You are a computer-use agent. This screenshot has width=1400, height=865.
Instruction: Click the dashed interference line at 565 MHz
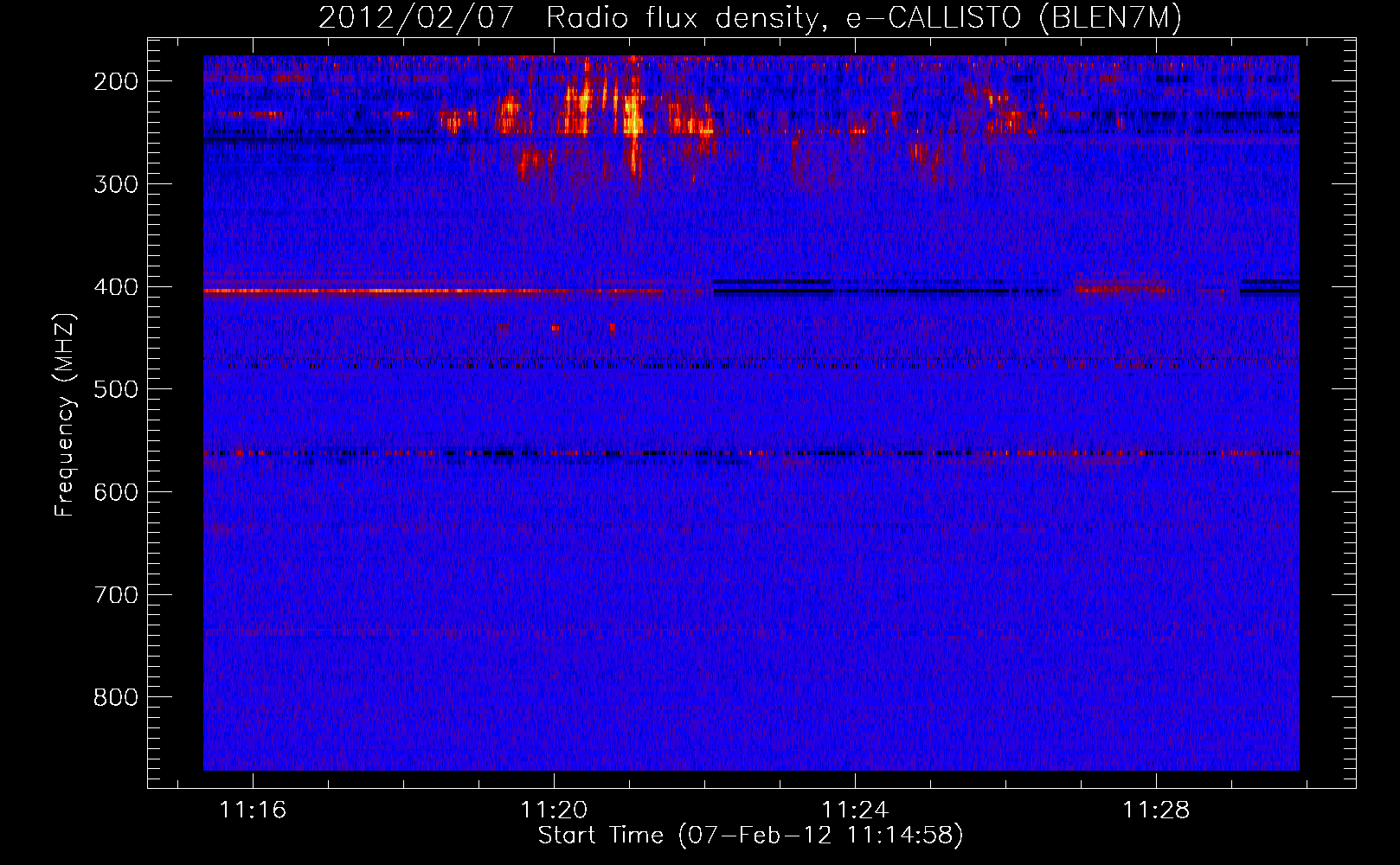(x=751, y=452)
